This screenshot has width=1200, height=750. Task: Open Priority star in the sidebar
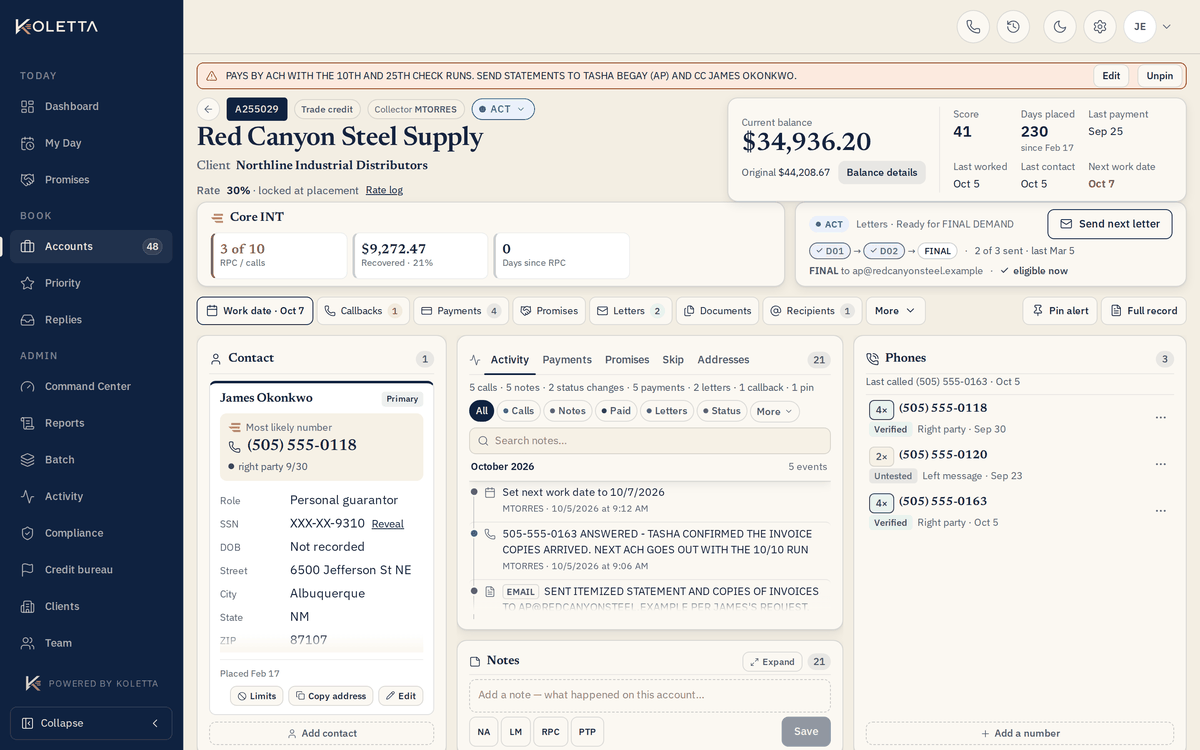[91, 283]
